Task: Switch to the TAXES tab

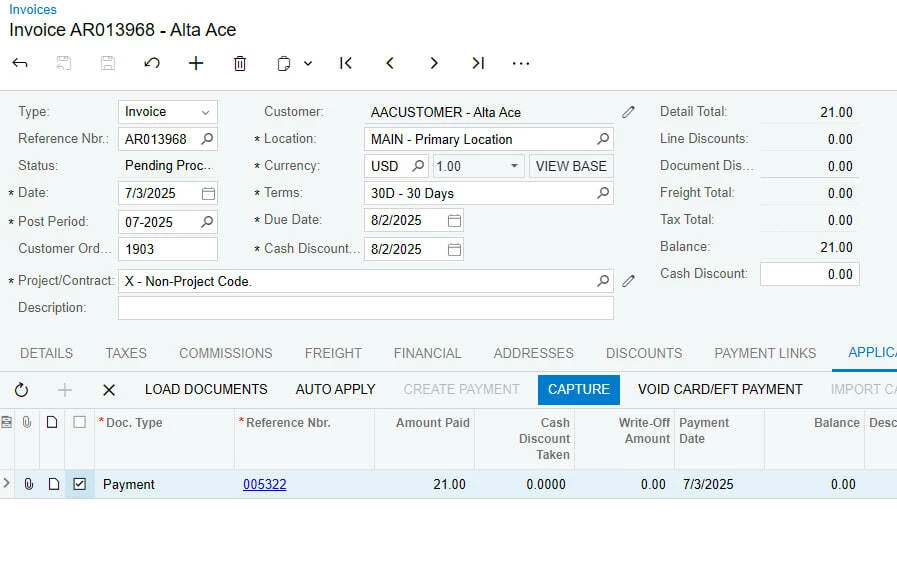Action: click(126, 353)
